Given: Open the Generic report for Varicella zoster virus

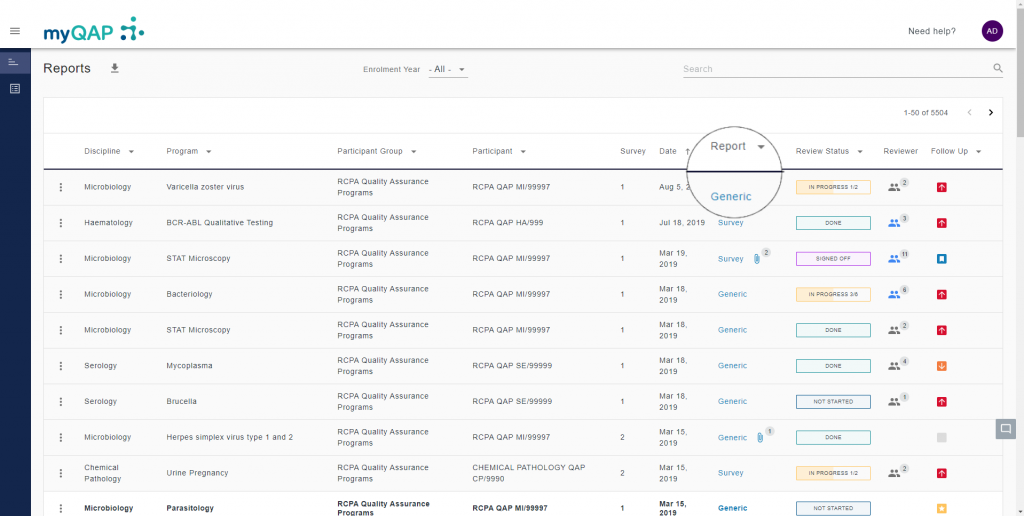Looking at the screenshot, I should (x=731, y=196).
